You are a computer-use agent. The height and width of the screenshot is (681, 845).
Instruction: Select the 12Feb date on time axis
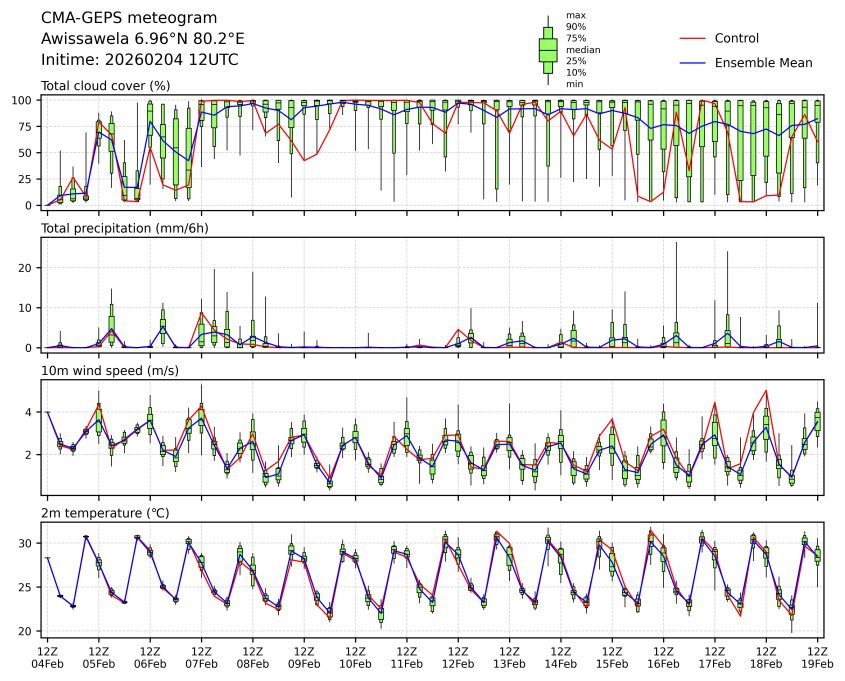(458, 663)
